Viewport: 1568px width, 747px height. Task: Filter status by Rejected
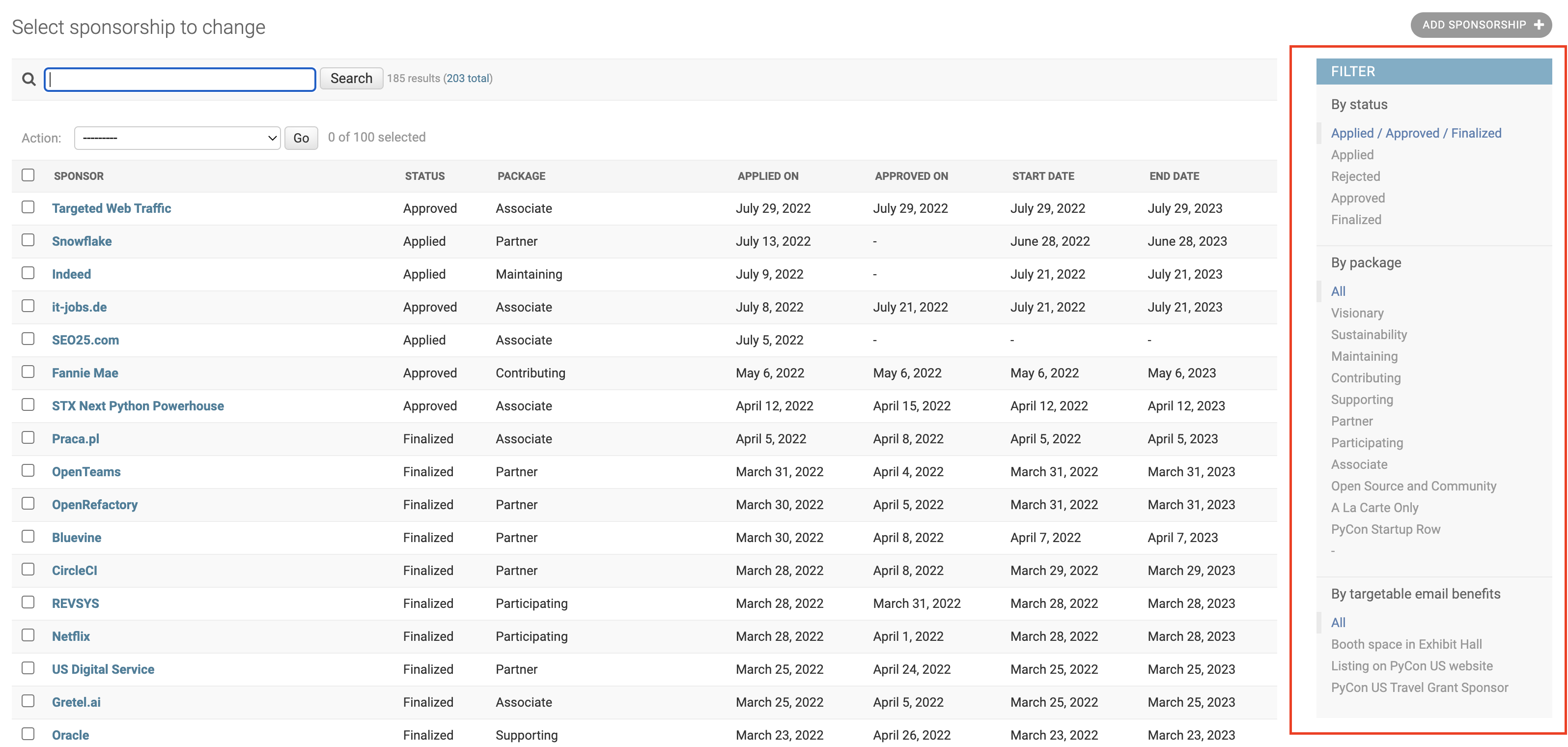tap(1355, 176)
